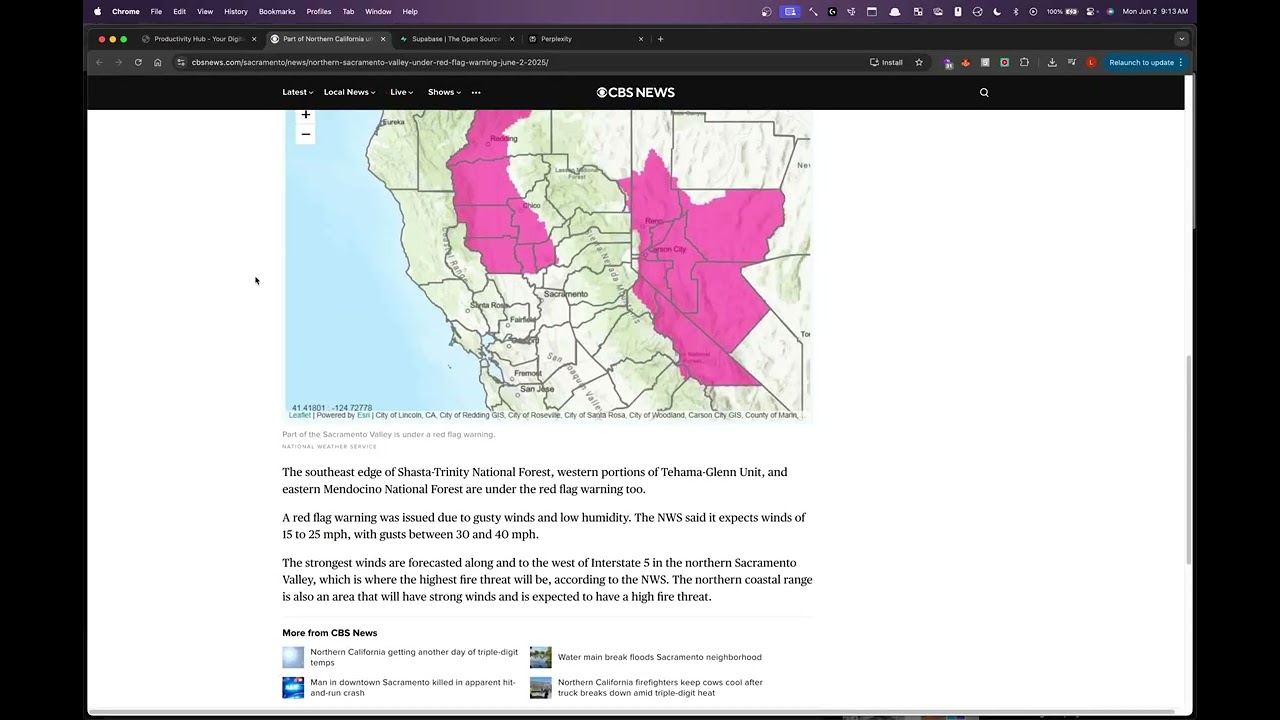Viewport: 1280px width, 720px height.
Task: Click the green recorder extension icon
Action: click(x=1005, y=62)
